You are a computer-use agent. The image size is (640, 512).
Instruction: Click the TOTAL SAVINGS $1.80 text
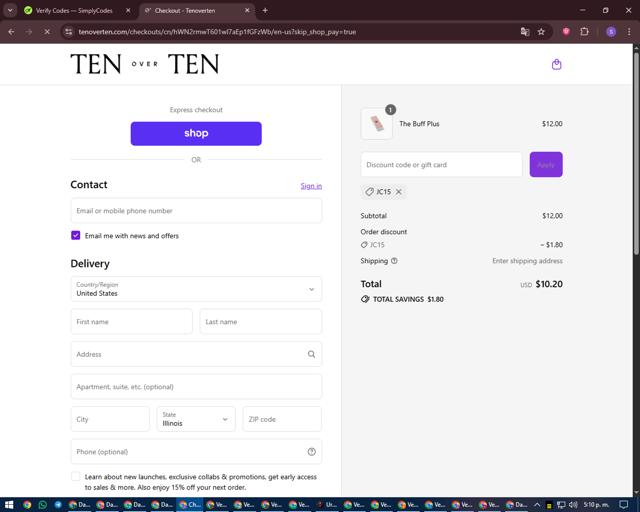(x=408, y=299)
